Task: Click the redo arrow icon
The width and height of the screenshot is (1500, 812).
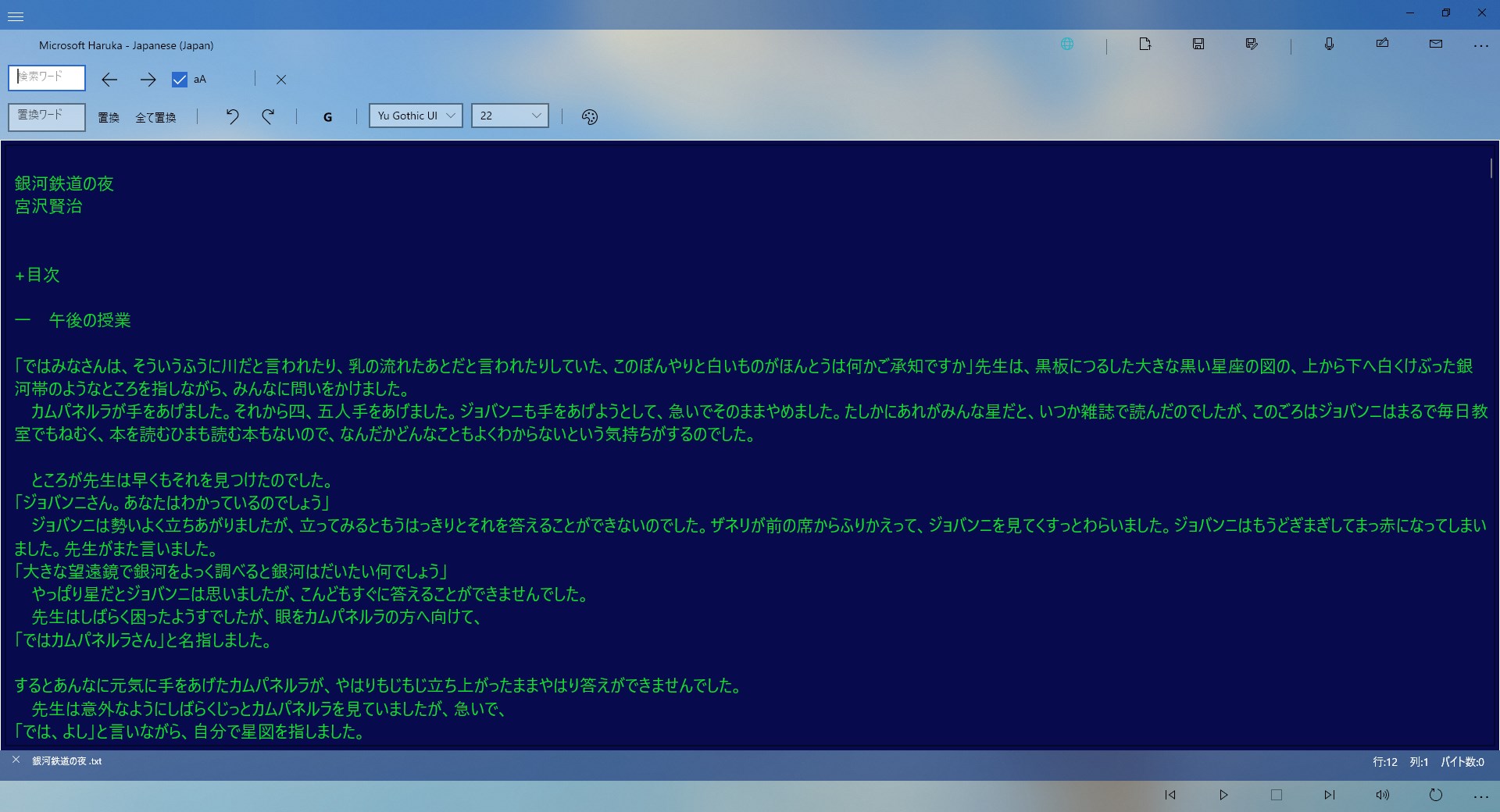Action: [x=268, y=117]
